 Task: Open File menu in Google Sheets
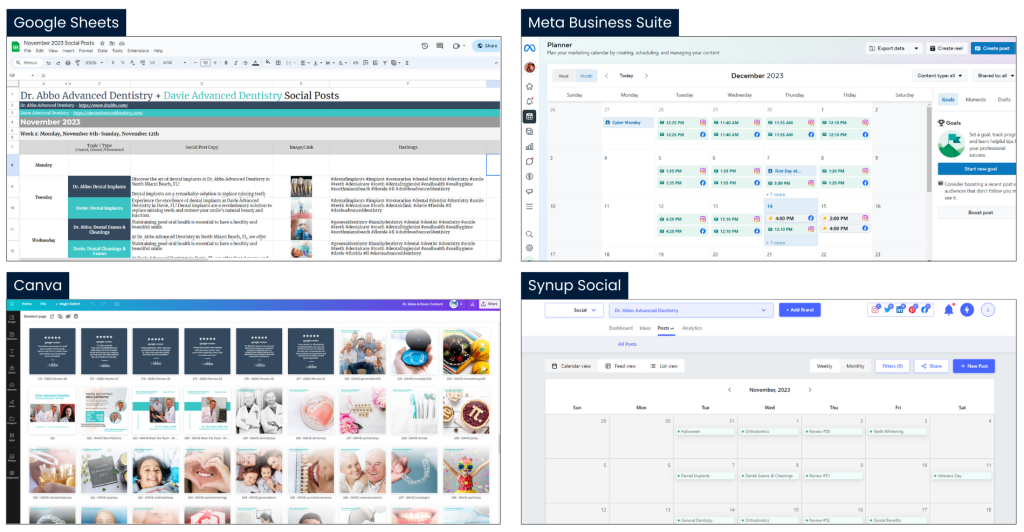point(27,50)
